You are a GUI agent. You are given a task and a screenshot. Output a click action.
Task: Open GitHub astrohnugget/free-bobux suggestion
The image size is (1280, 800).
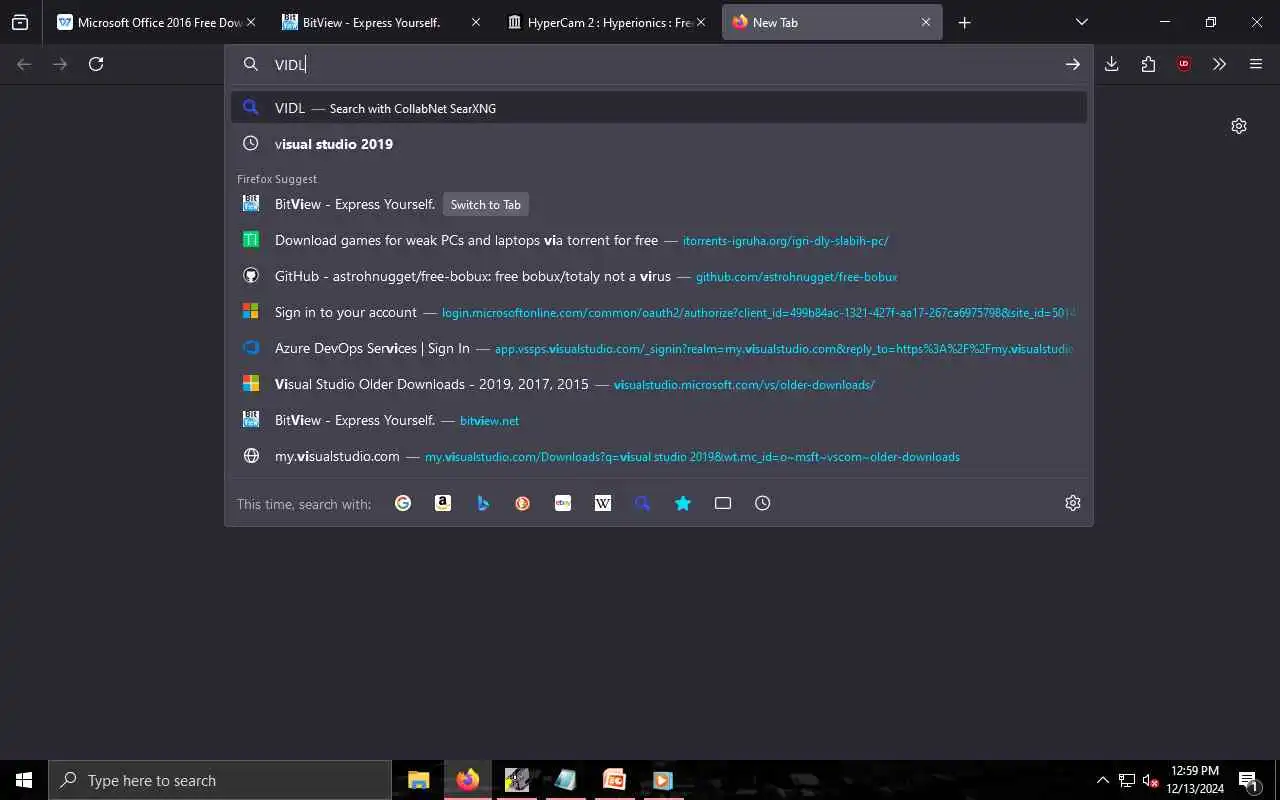659,276
